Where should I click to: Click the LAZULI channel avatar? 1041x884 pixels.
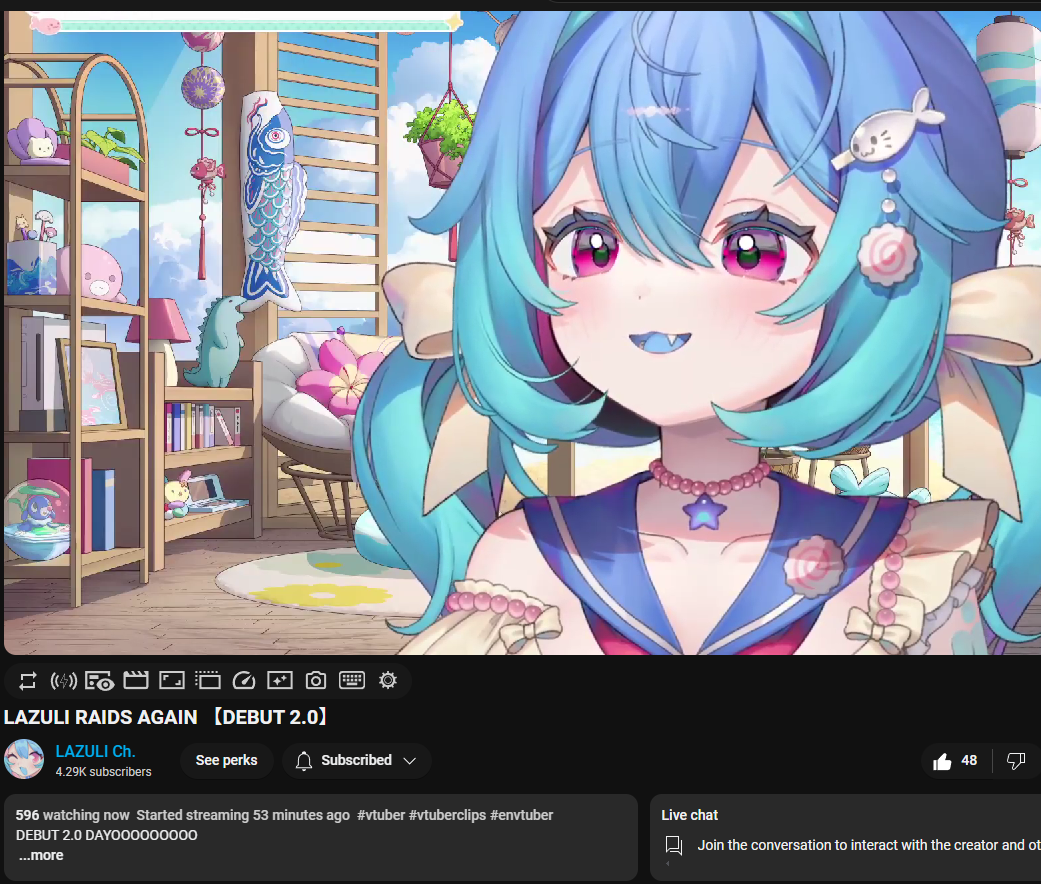click(x=24, y=760)
